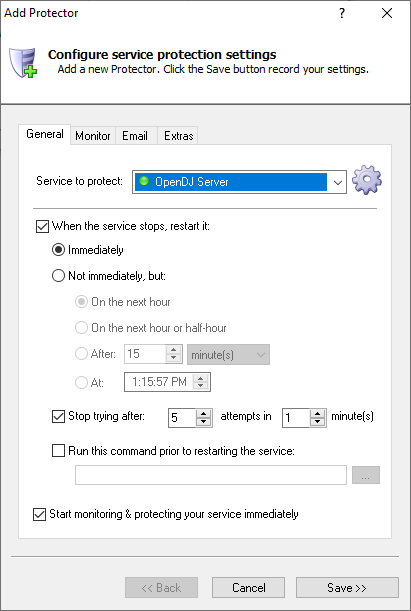Open the Extras tab
The height and width of the screenshot is (611, 411).
coord(178,136)
